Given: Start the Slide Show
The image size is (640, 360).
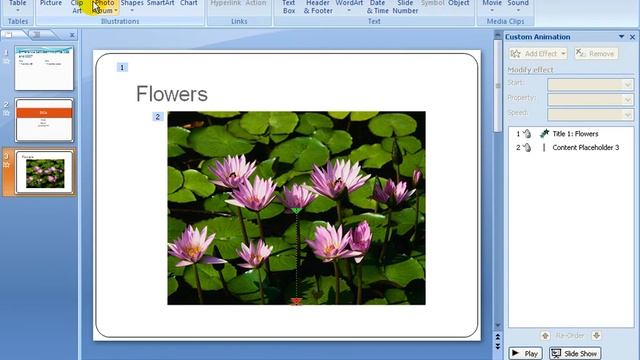Looking at the screenshot, I should point(575,353).
